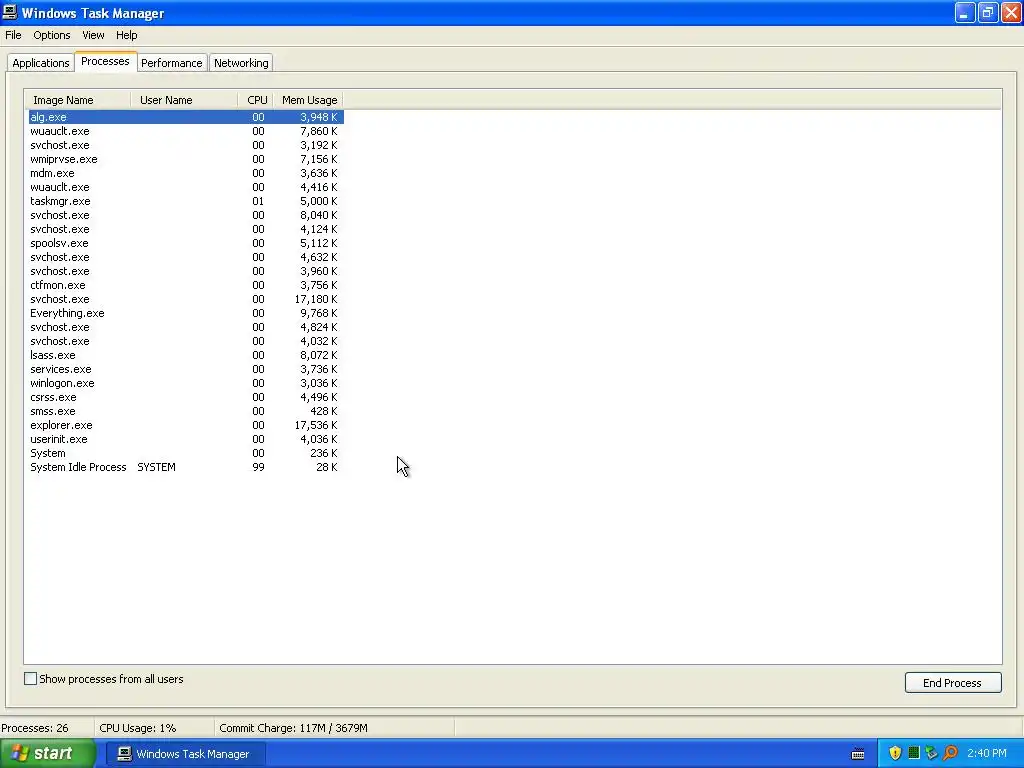Select the lsass.exe process
Viewport: 1024px width, 768px height.
(x=186, y=355)
